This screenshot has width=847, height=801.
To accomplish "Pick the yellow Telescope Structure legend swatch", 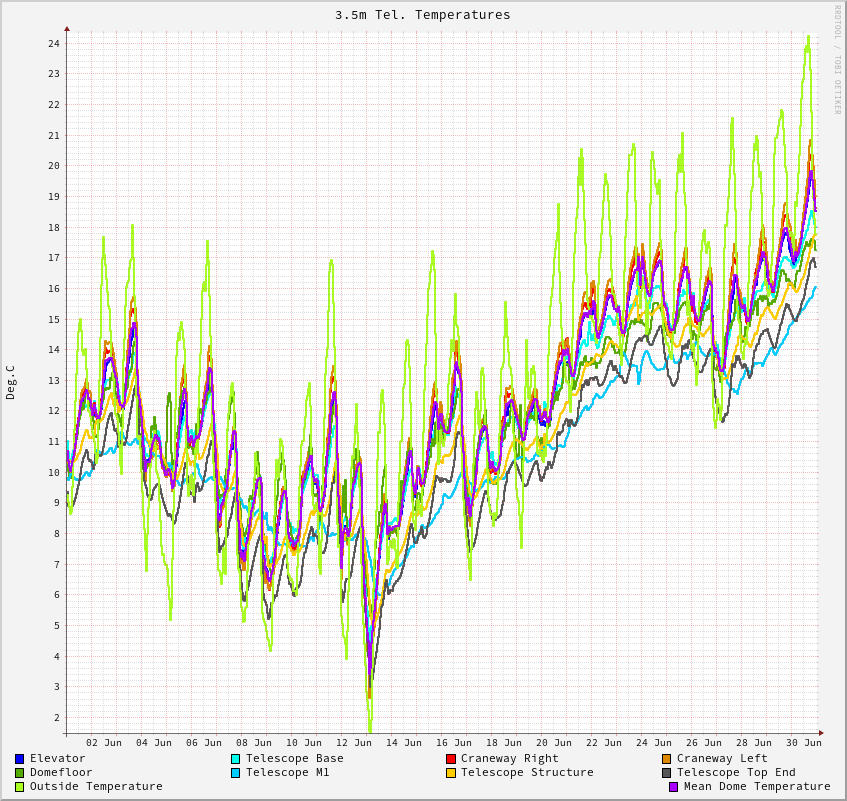I will 451,773.
